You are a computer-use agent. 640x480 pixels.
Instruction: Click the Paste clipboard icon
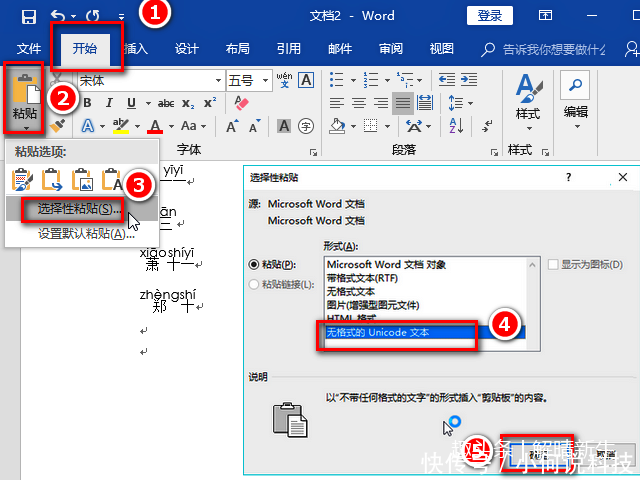25,88
